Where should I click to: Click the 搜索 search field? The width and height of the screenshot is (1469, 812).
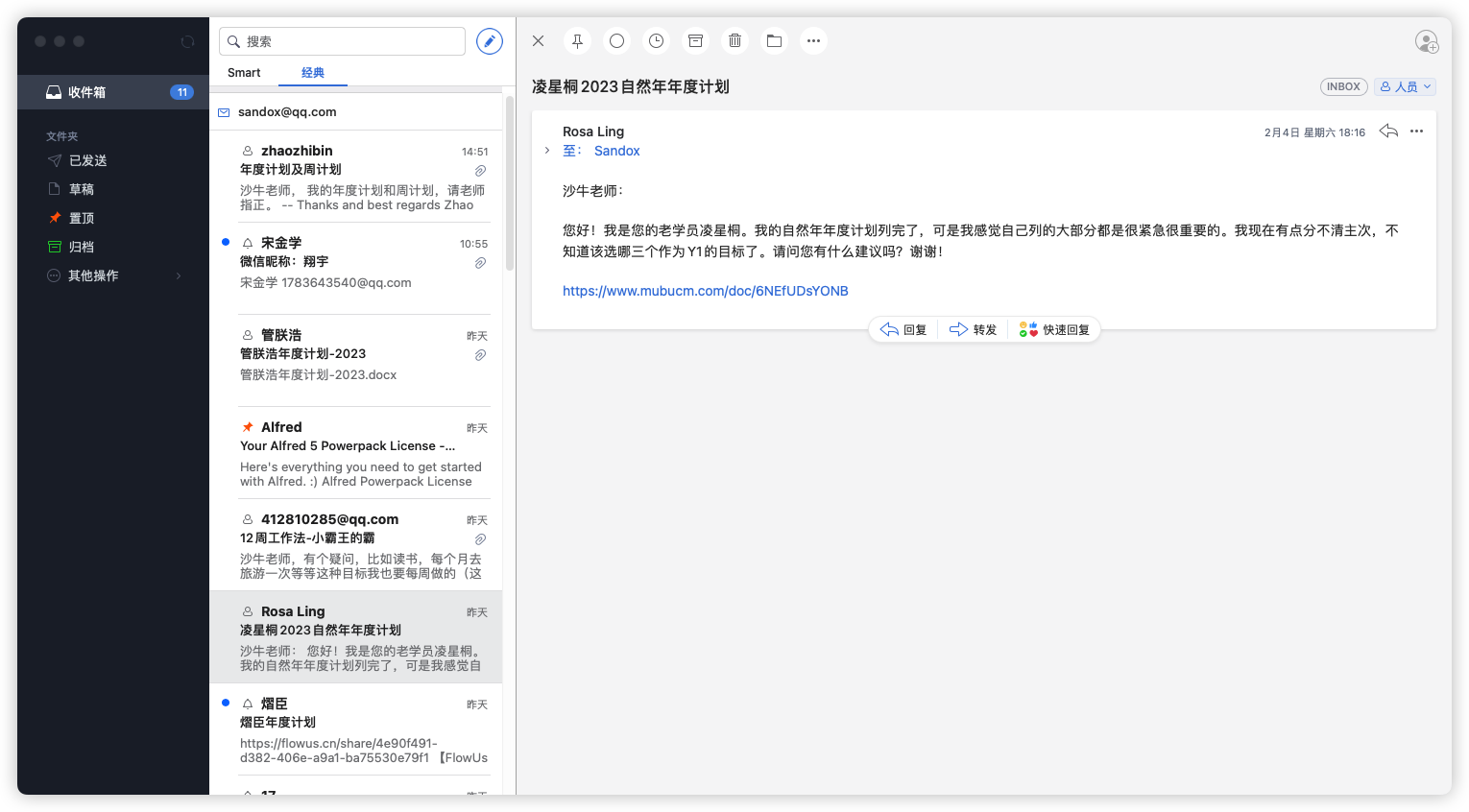coord(342,41)
